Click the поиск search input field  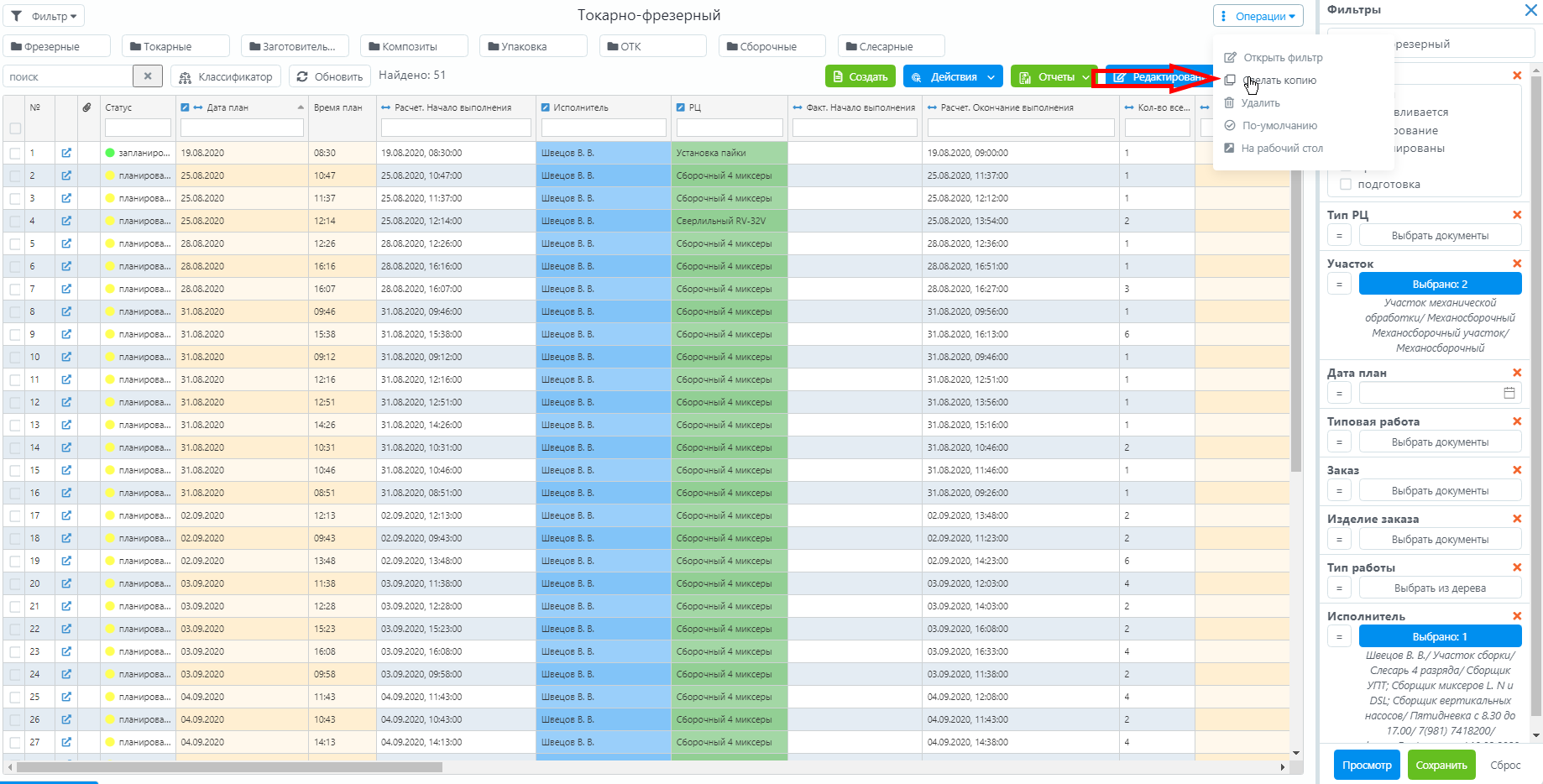[68, 76]
